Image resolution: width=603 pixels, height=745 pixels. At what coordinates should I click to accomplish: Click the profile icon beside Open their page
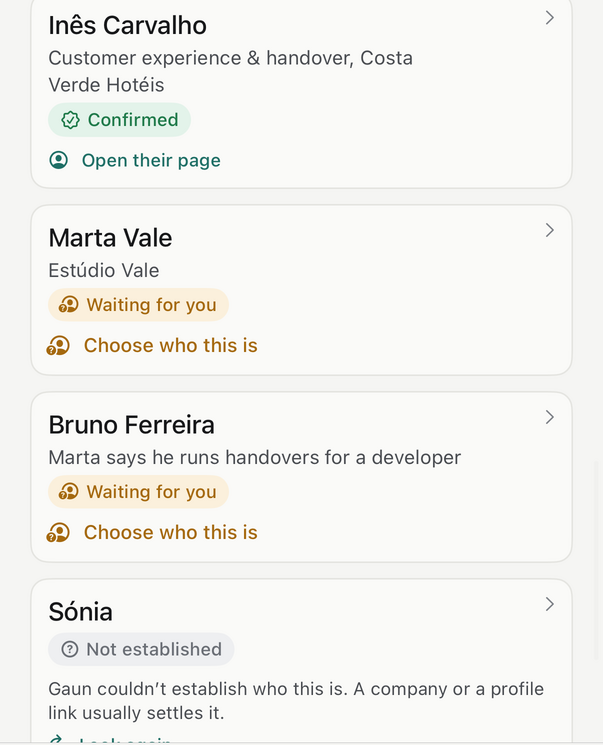click(x=58, y=160)
